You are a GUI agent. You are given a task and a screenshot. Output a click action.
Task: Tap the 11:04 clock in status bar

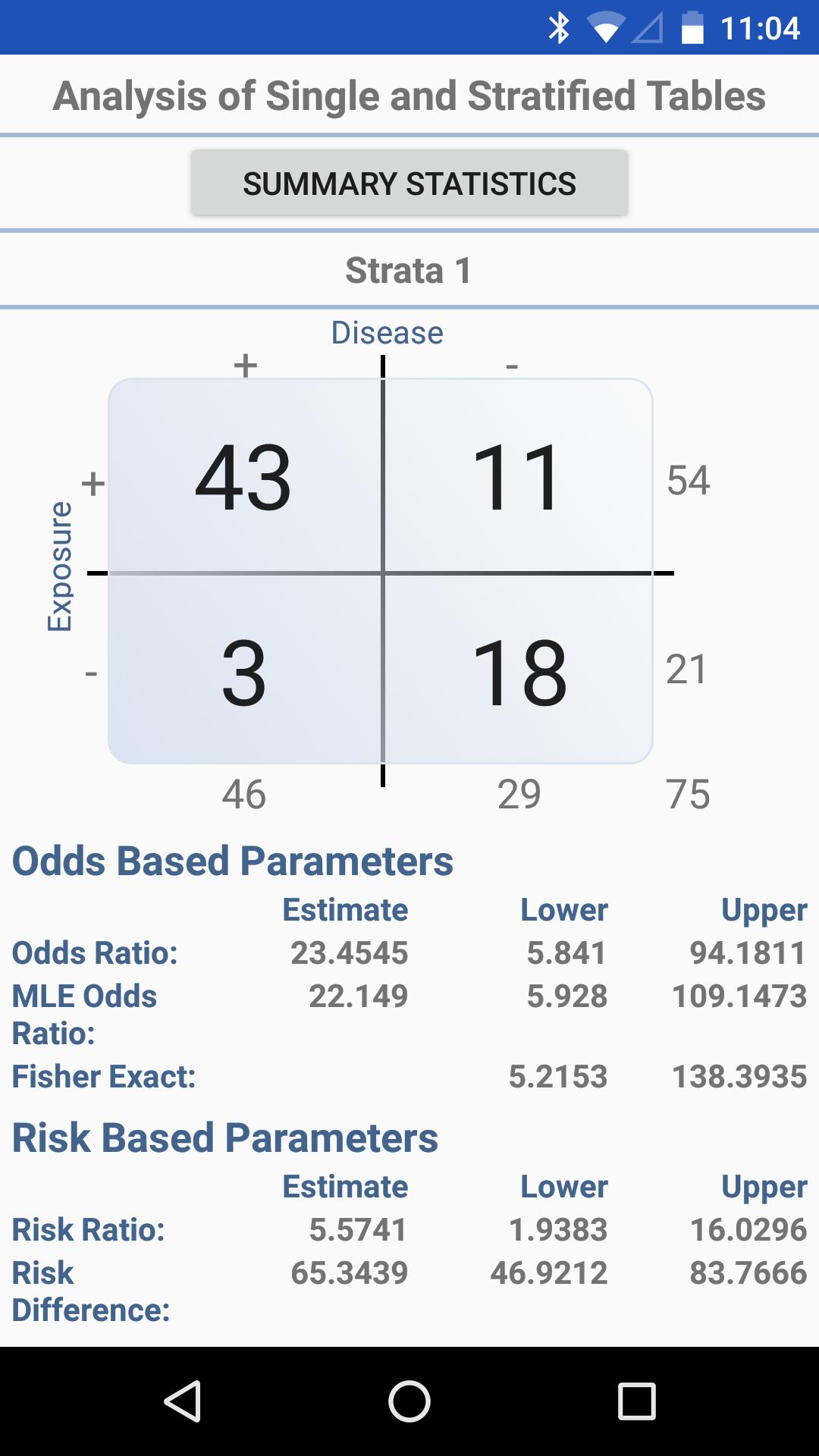(x=760, y=28)
